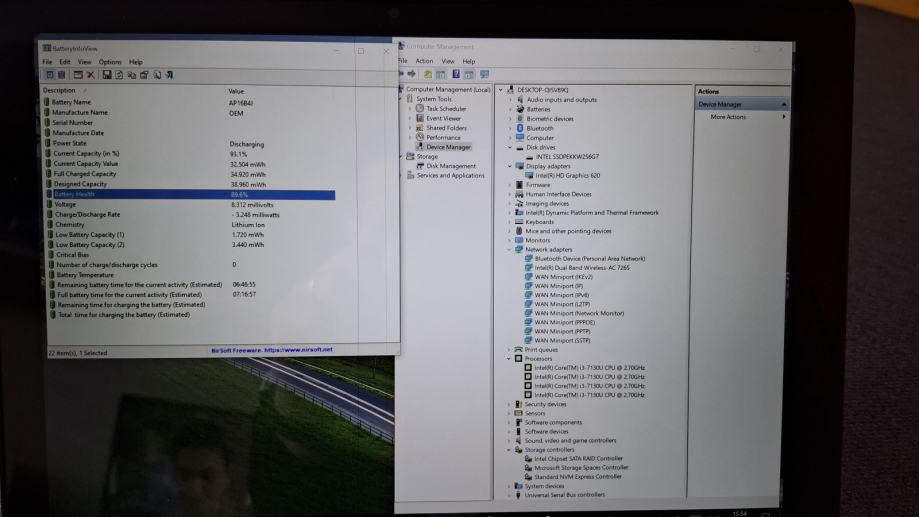Select the Number of charge/discharge cycles row

(190, 265)
